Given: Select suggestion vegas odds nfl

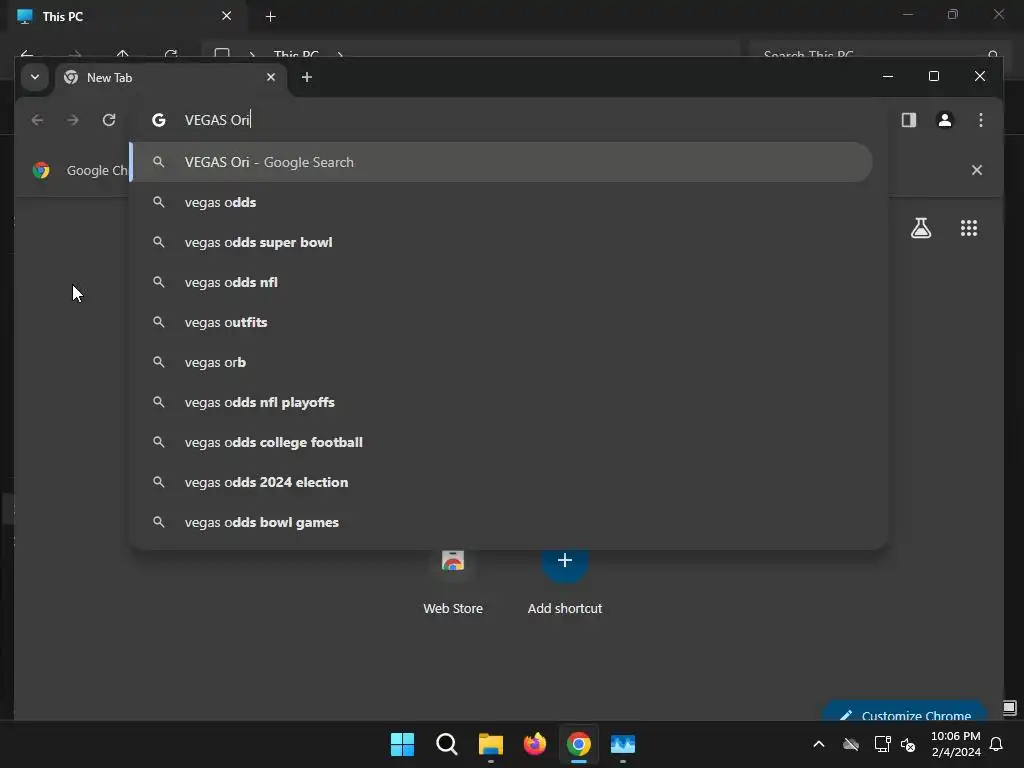Looking at the screenshot, I should (502, 282).
